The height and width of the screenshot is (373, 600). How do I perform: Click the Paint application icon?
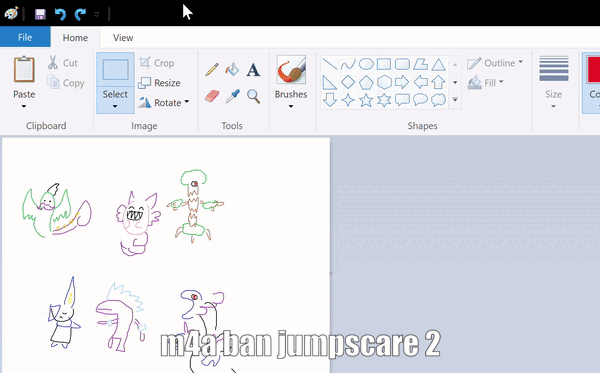[11, 13]
